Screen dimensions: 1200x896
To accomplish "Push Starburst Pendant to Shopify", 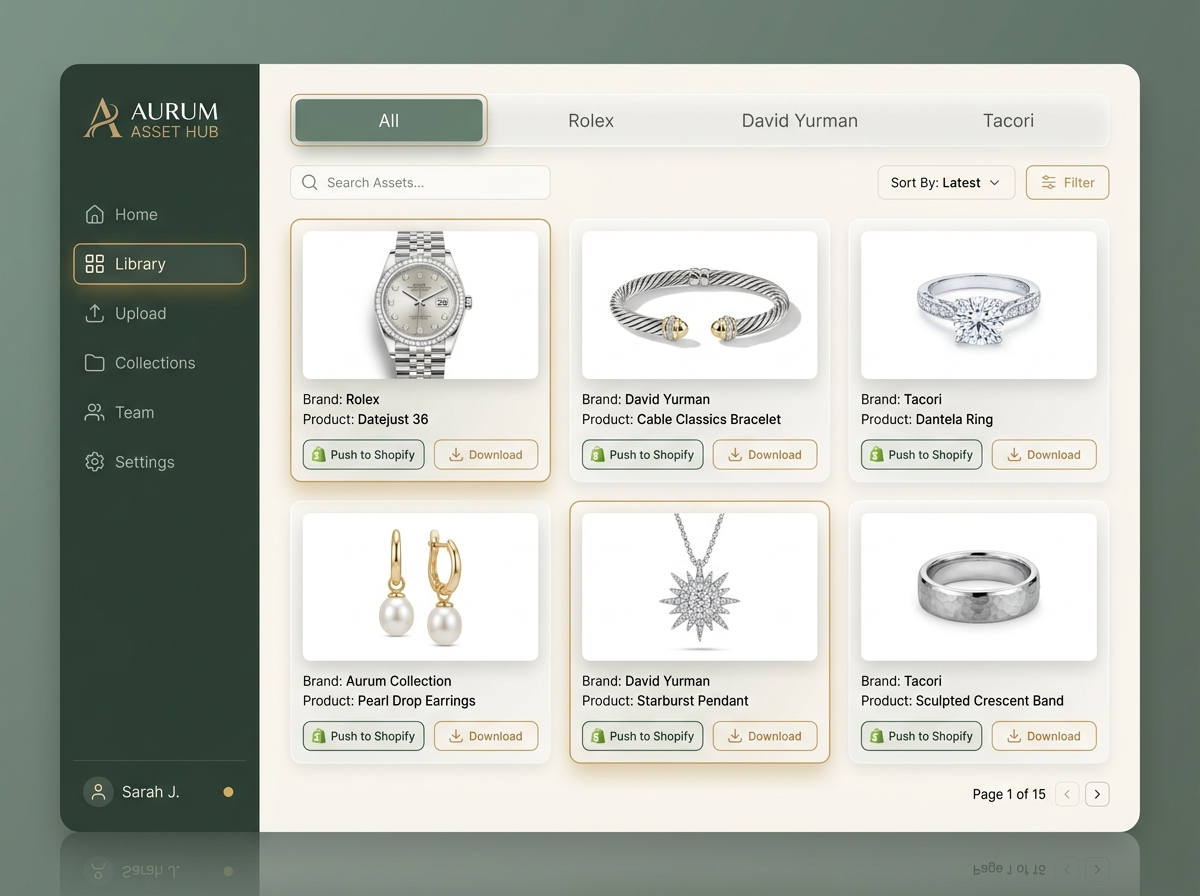I will [643, 736].
